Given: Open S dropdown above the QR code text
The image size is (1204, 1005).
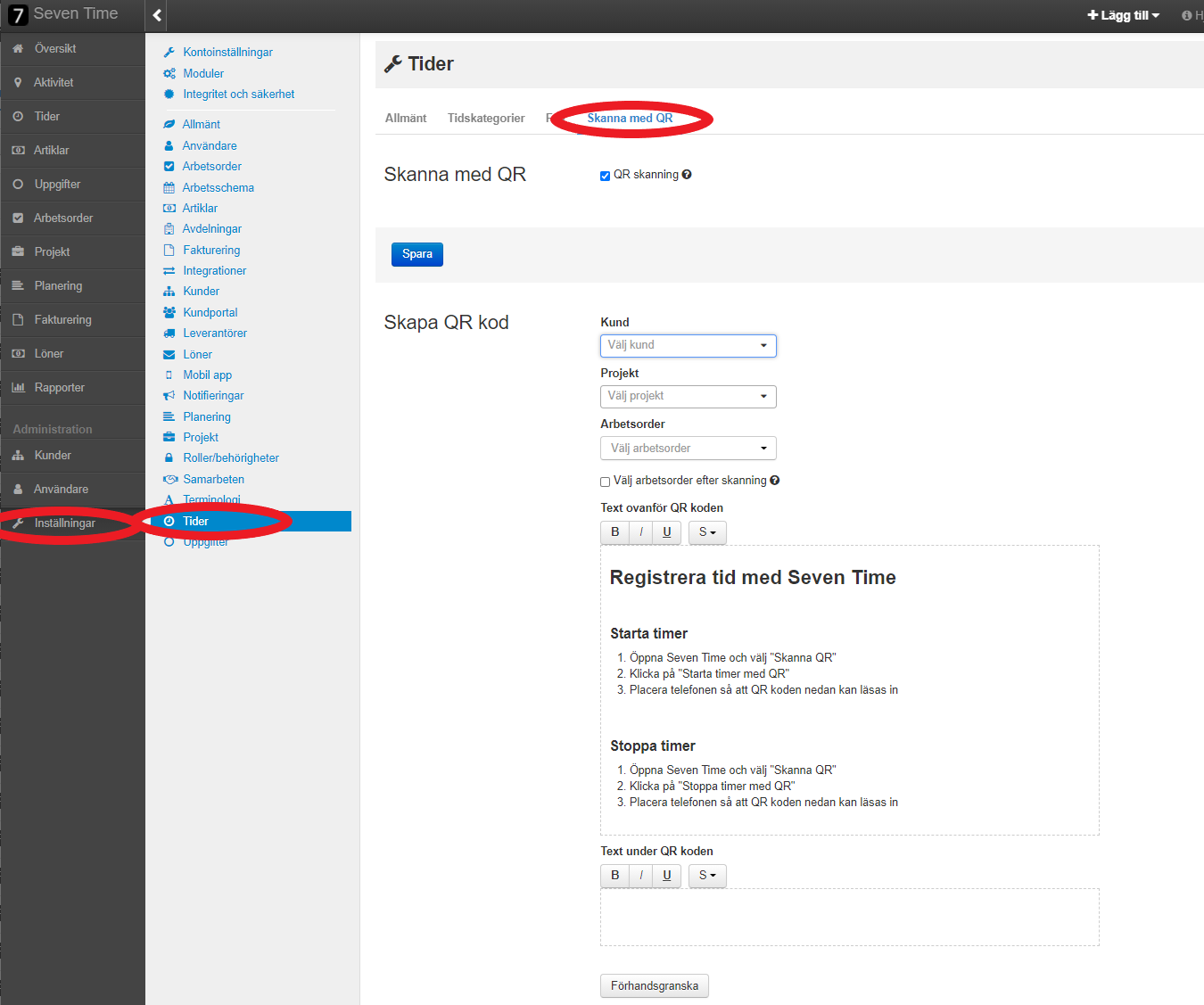Looking at the screenshot, I should pos(707,532).
